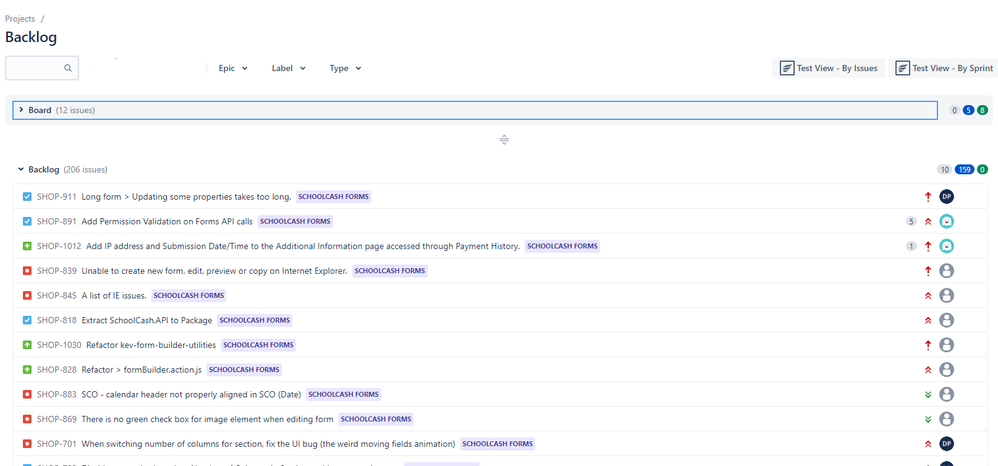
Task: Click the sprint divider drag handle
Action: (504, 139)
